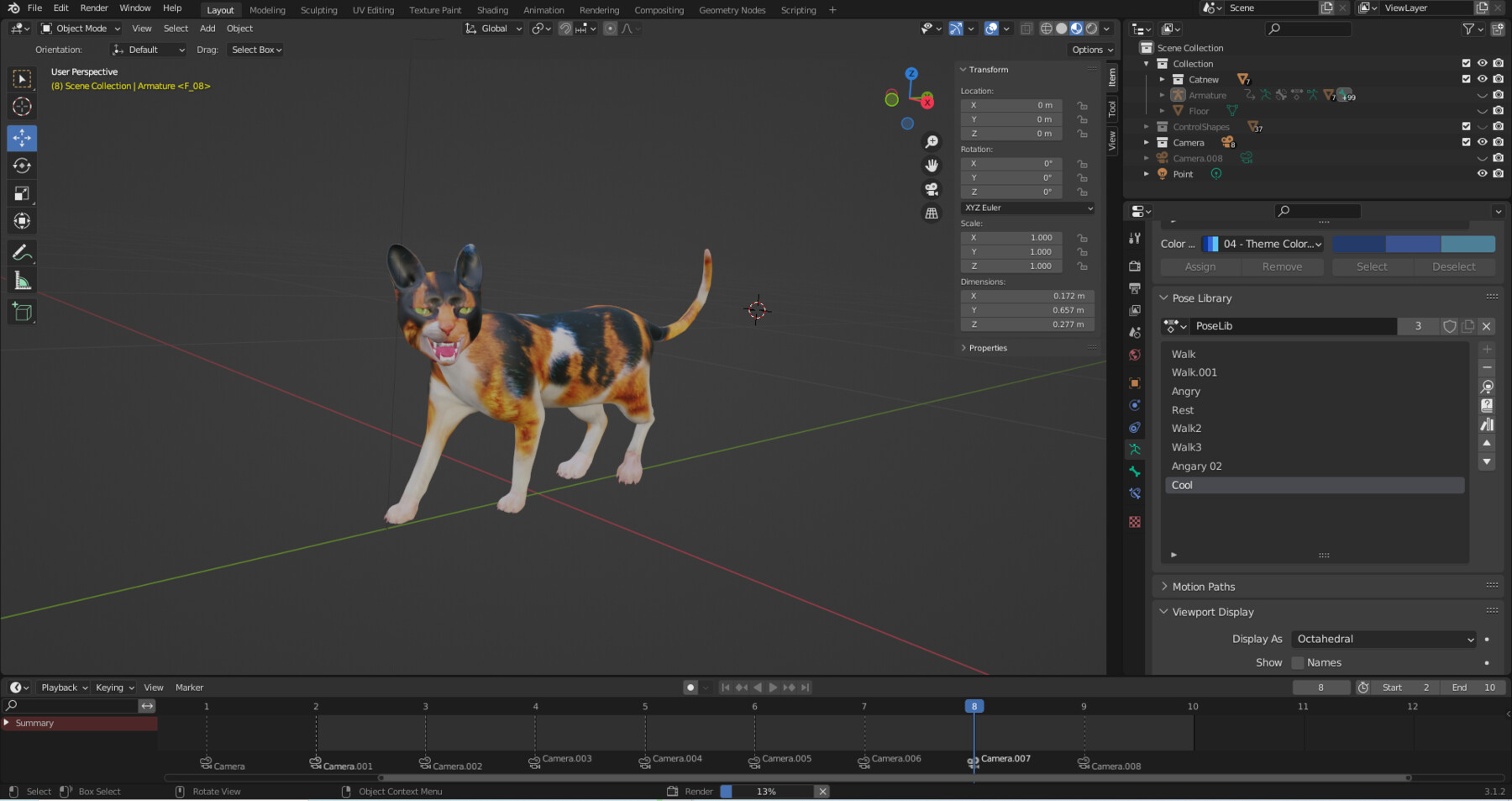Select the Measure tool
This screenshot has height=801, width=1512.
(22, 279)
